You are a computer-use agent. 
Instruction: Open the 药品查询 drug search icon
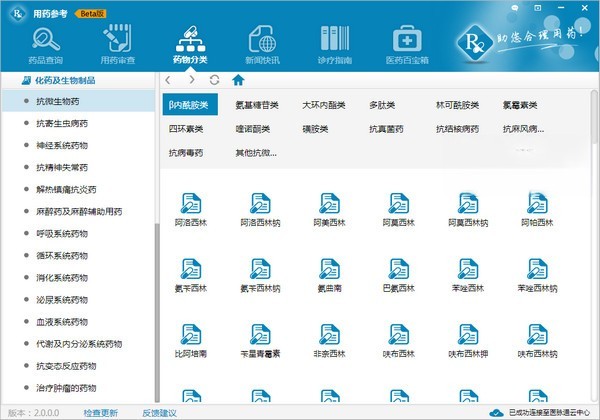[x=46, y=45]
